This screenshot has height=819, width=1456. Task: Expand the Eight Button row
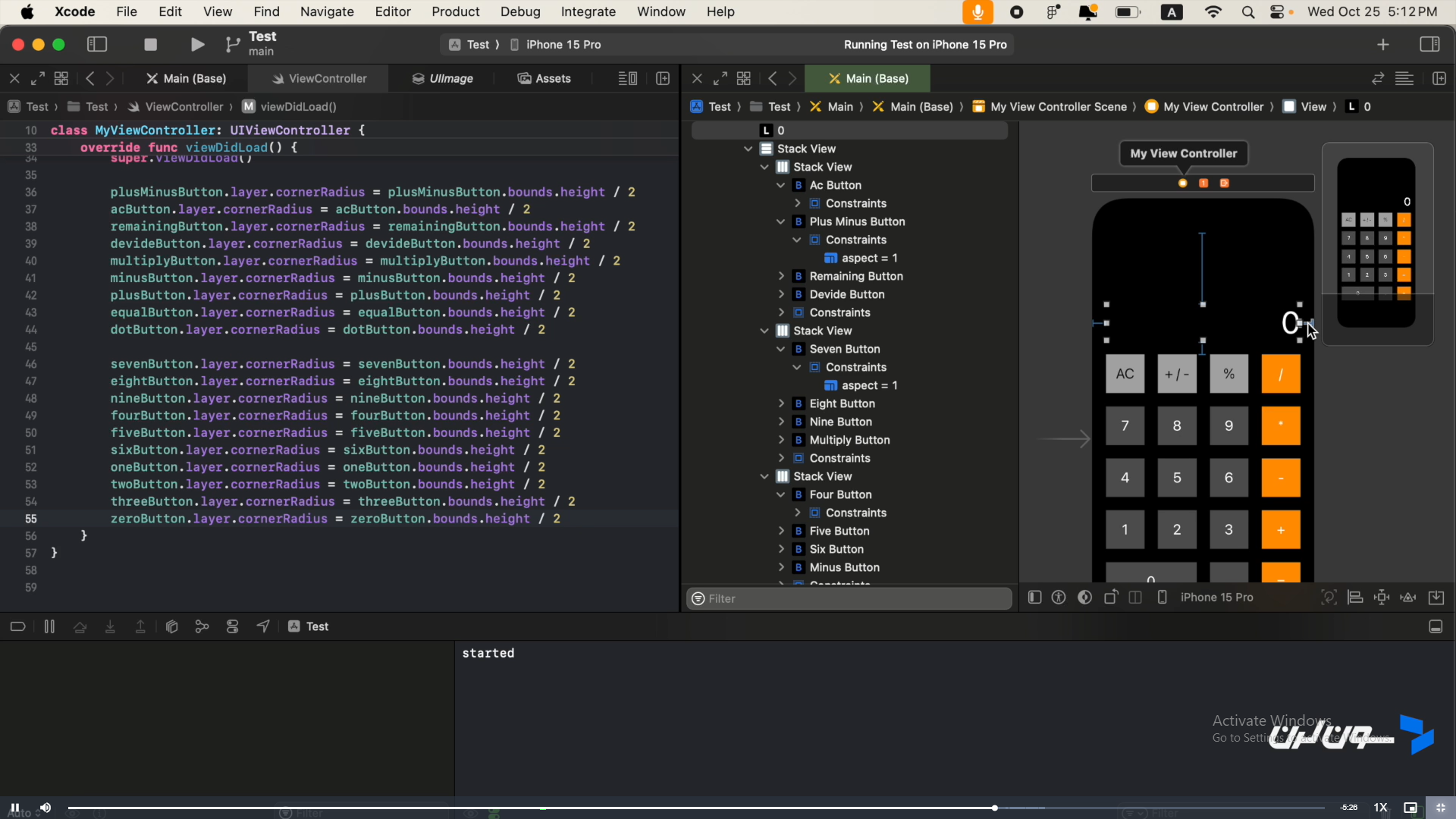pos(780,403)
